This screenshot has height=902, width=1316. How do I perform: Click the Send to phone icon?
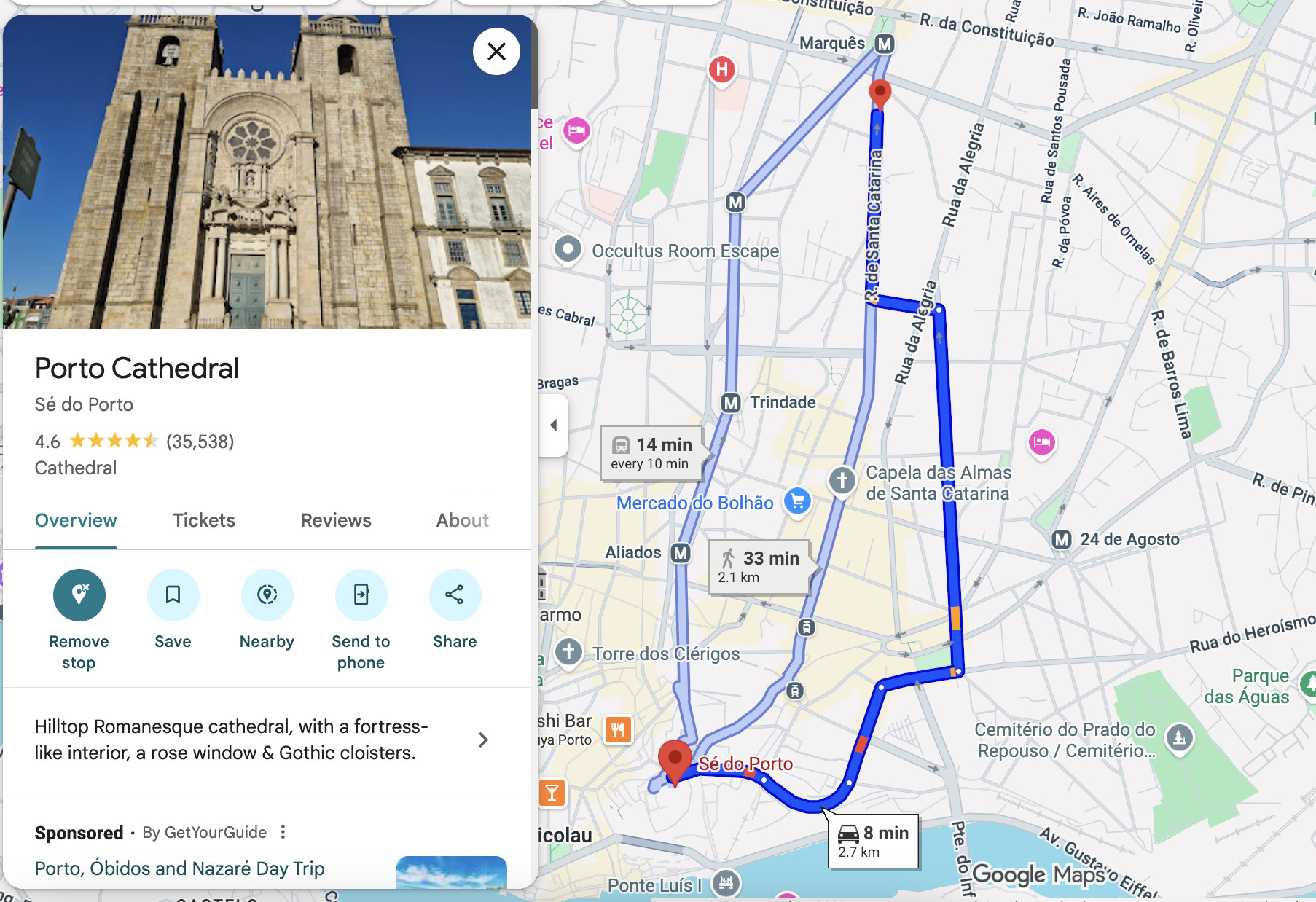[361, 595]
